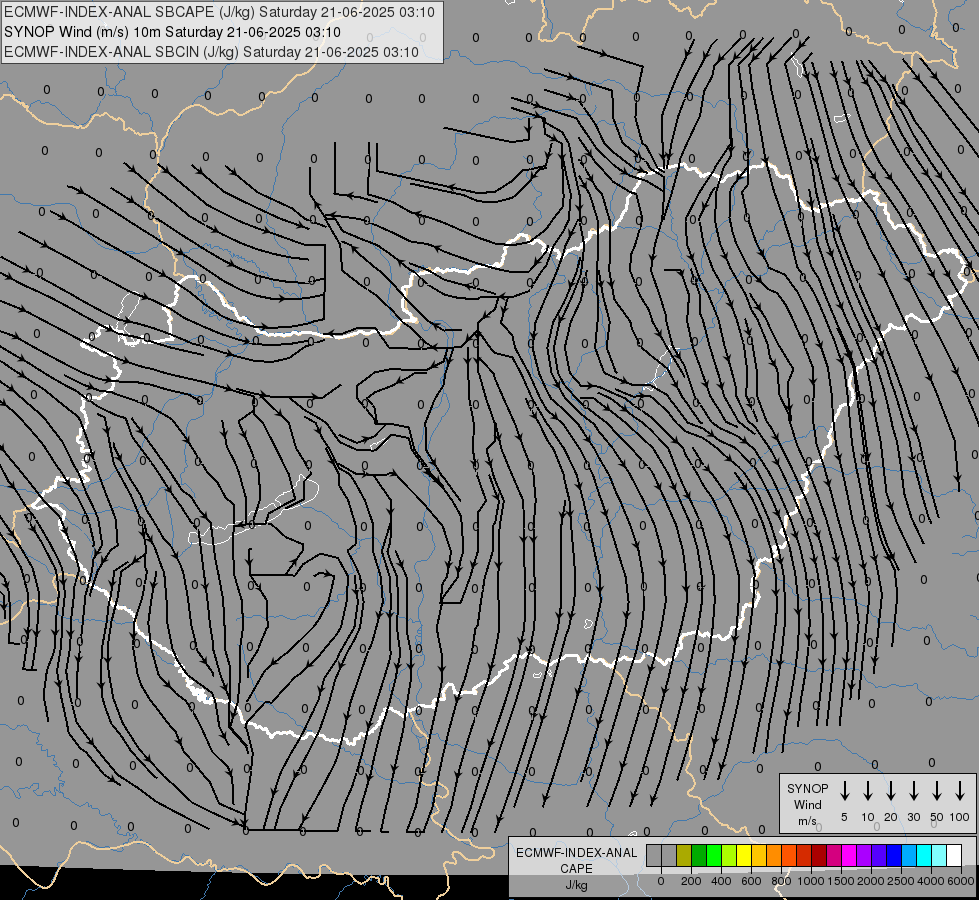
Task: Click the 400 tick label on CAPE scale
Action: (721, 881)
